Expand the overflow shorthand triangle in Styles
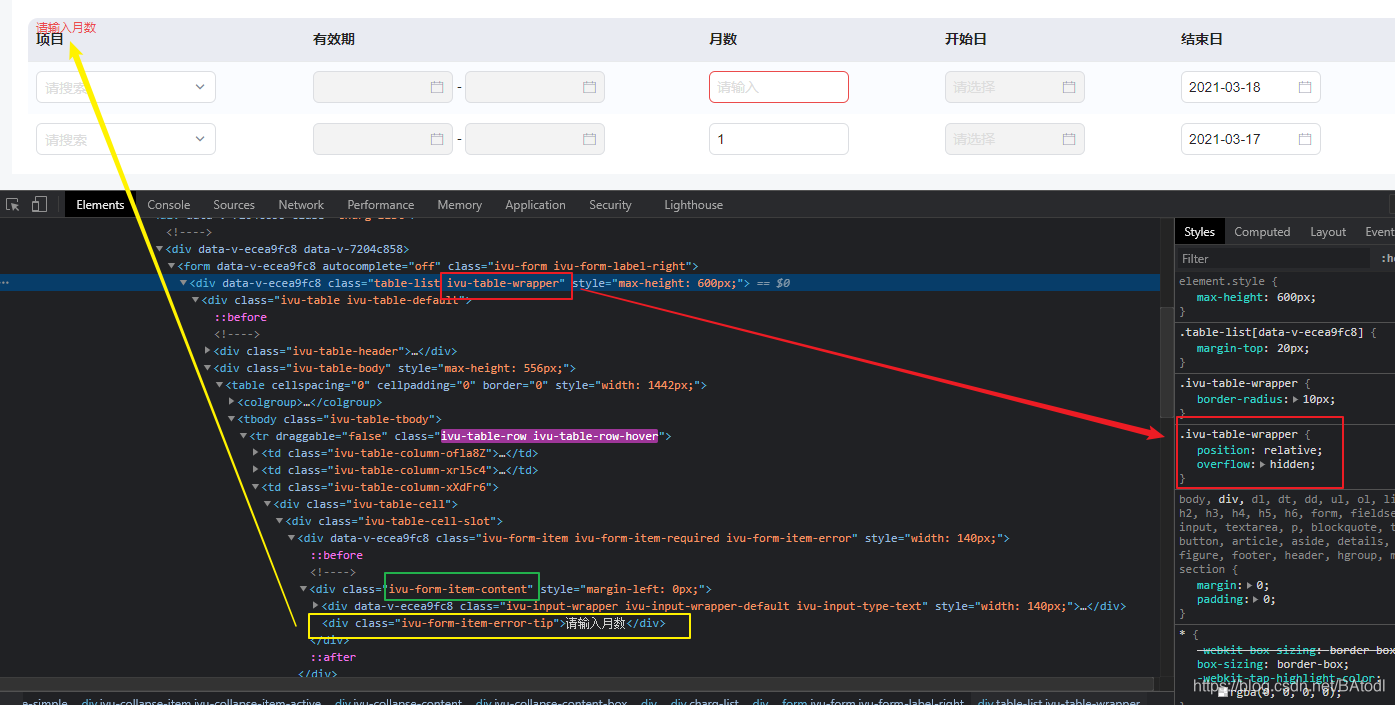The height and width of the screenshot is (705, 1395). coord(1263,465)
